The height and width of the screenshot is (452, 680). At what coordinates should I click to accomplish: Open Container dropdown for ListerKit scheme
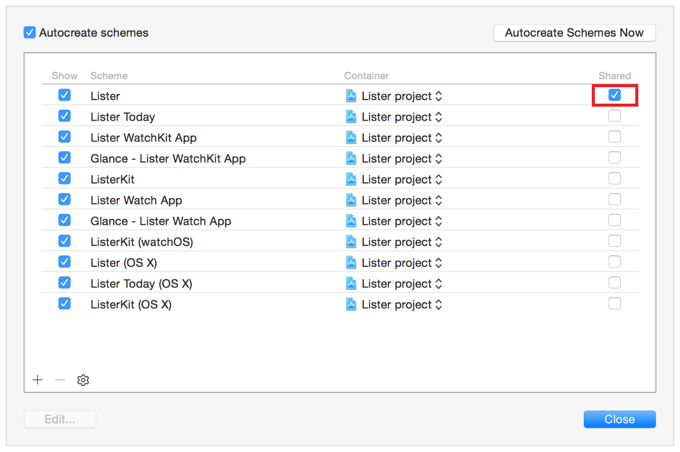(394, 179)
